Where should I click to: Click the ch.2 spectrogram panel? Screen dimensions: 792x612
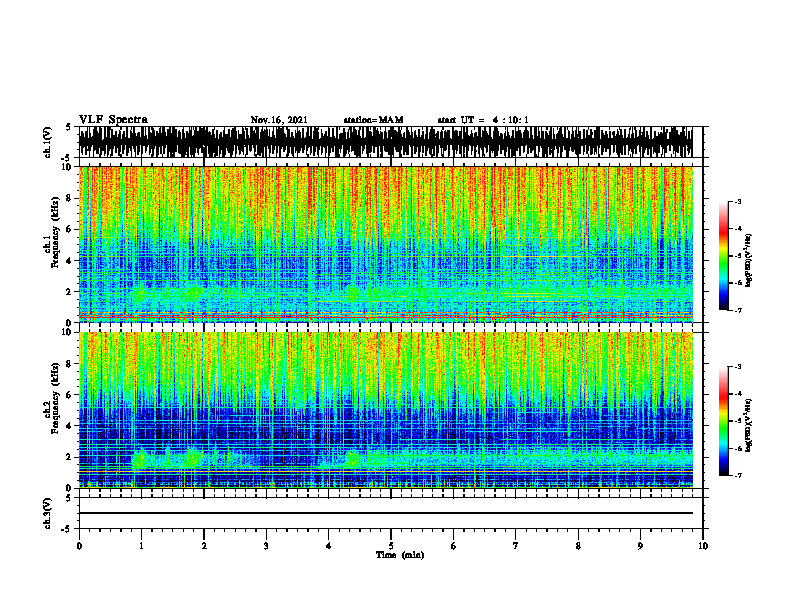385,410
